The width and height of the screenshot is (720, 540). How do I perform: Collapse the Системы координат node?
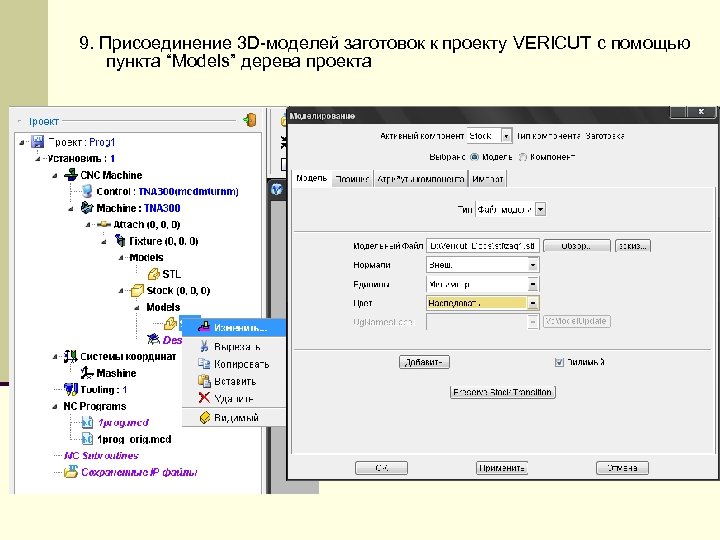point(55,357)
